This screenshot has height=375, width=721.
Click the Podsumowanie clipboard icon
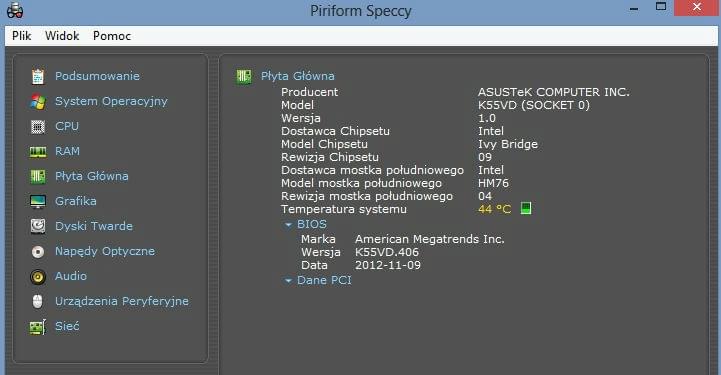(x=38, y=76)
